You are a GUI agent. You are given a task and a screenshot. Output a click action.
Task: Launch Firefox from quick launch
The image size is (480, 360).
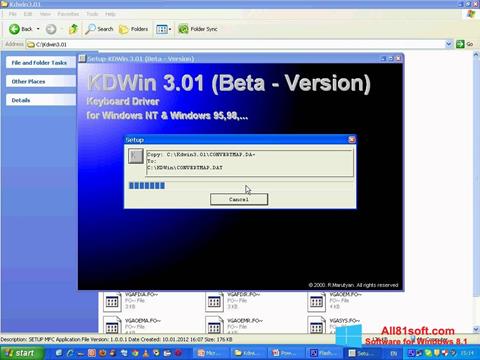pyautogui.click(x=103, y=353)
